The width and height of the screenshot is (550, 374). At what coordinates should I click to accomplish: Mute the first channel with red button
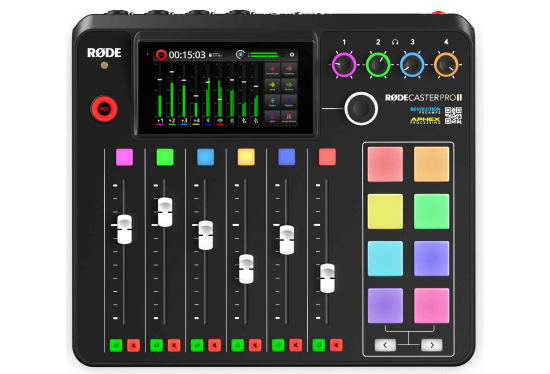coord(133,345)
